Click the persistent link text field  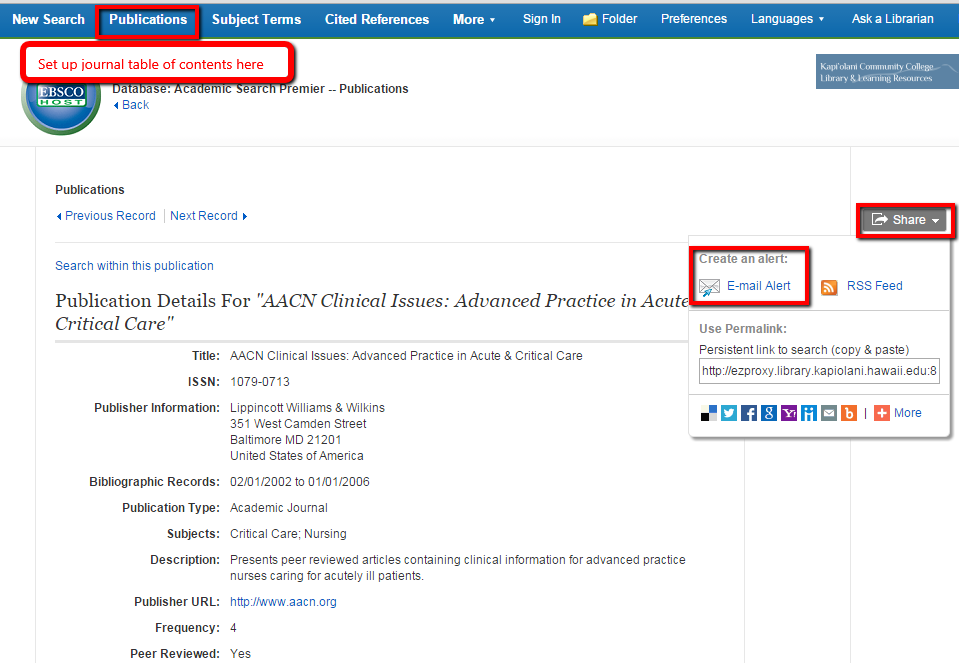pyautogui.click(x=819, y=371)
